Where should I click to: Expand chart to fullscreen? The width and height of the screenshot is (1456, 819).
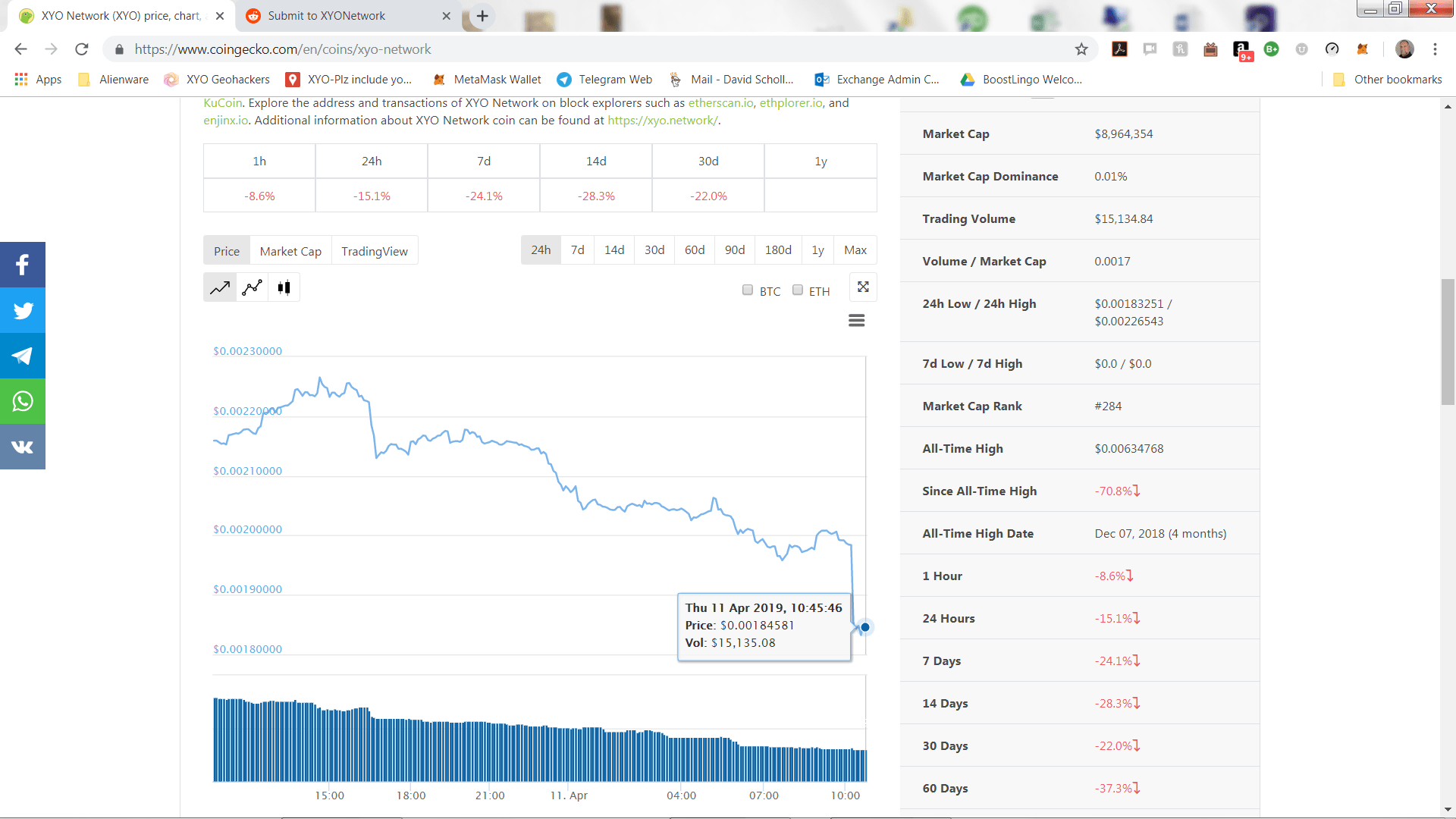tap(863, 287)
